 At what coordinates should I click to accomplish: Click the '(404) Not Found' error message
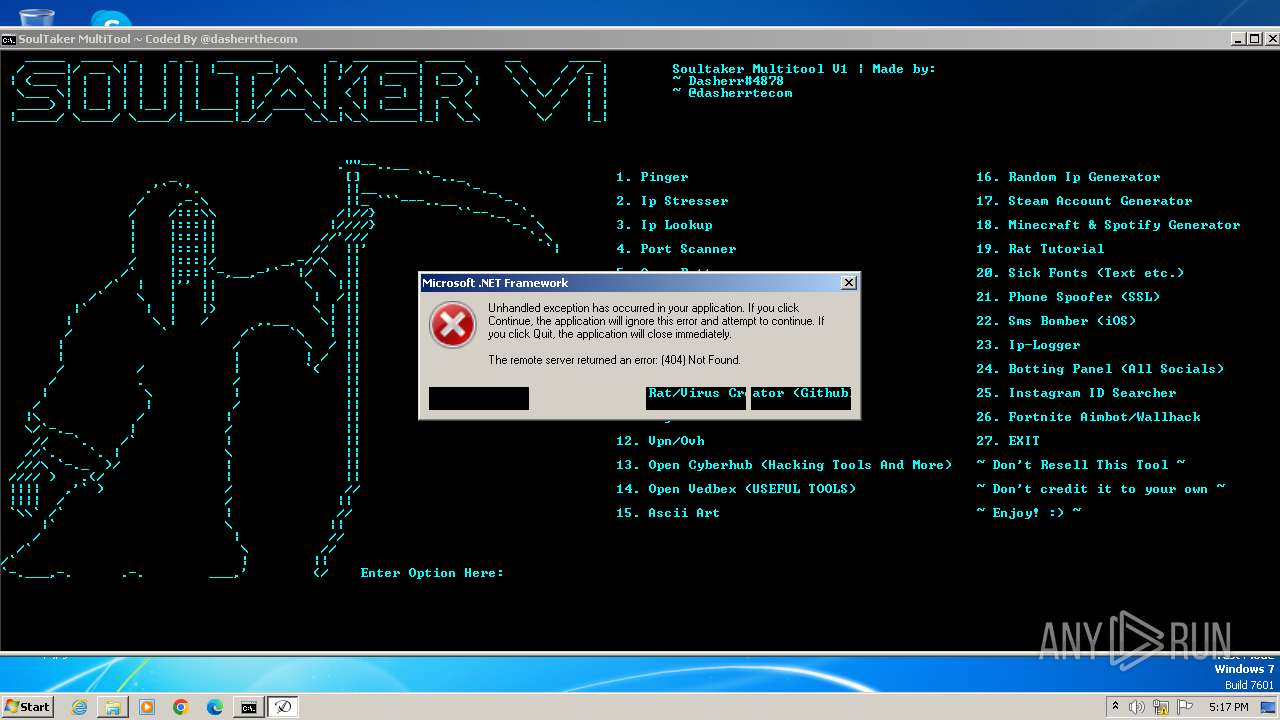(x=614, y=360)
